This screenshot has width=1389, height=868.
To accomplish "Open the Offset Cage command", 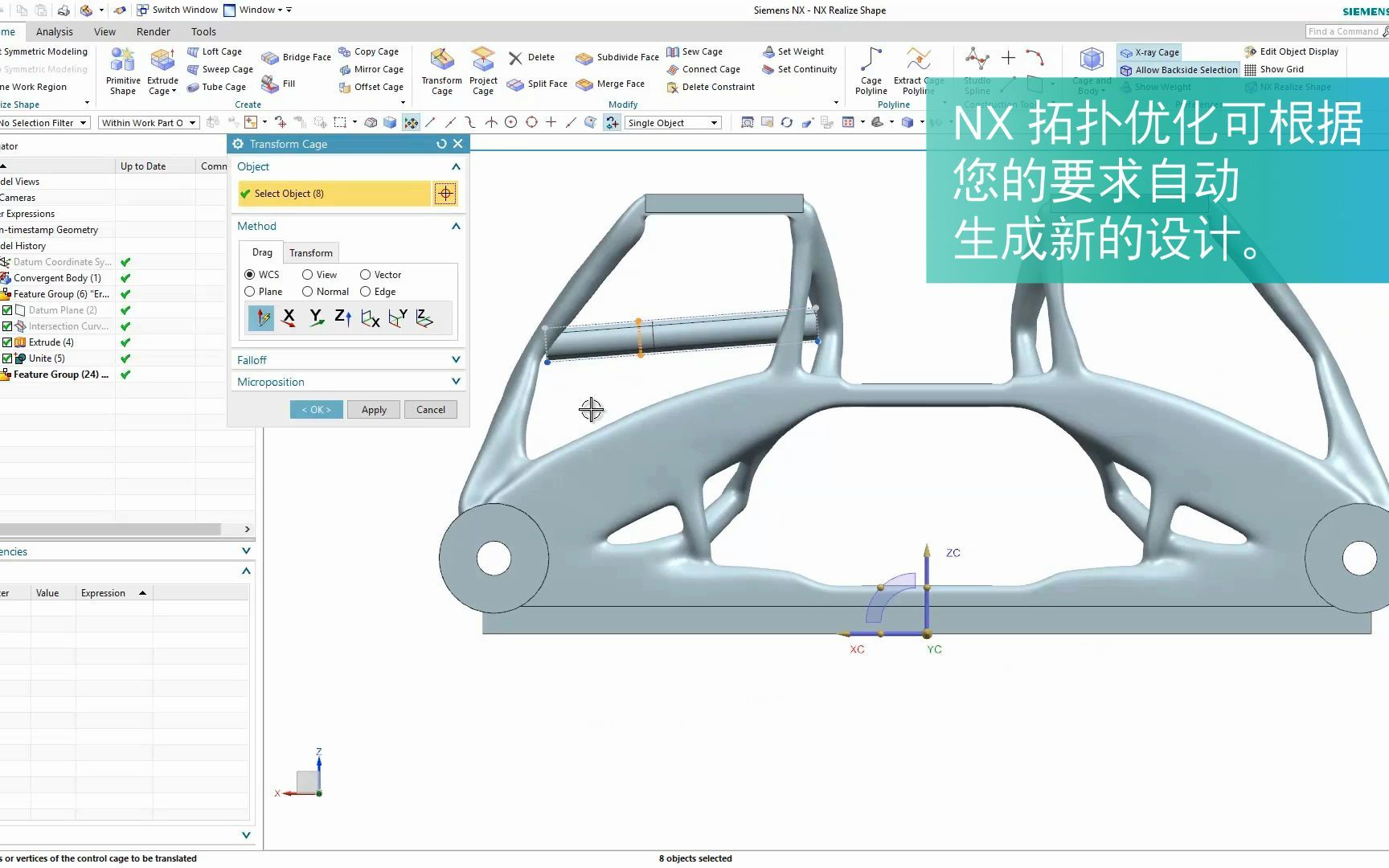I will [371, 87].
